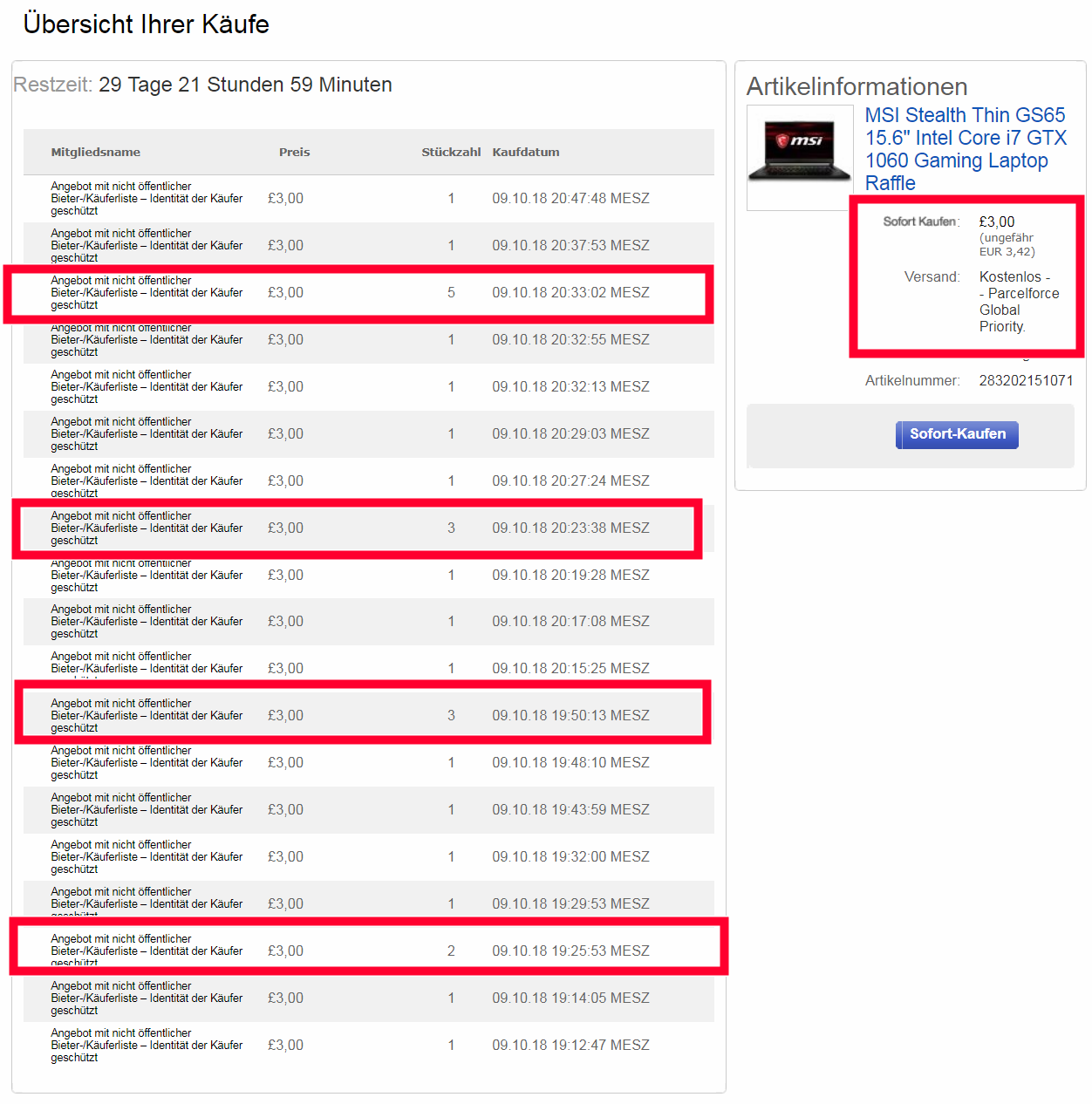Image resolution: width=1092 pixels, height=1104 pixels.
Task: Click the purchase date 09.10.18 19:29:53 MESZ
Action: click(x=570, y=903)
